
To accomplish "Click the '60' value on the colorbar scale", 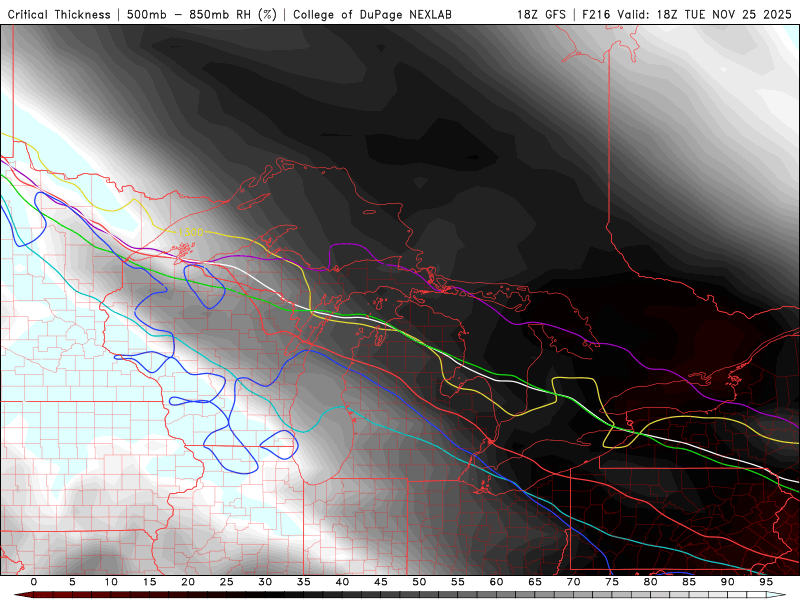I will 496,582.
